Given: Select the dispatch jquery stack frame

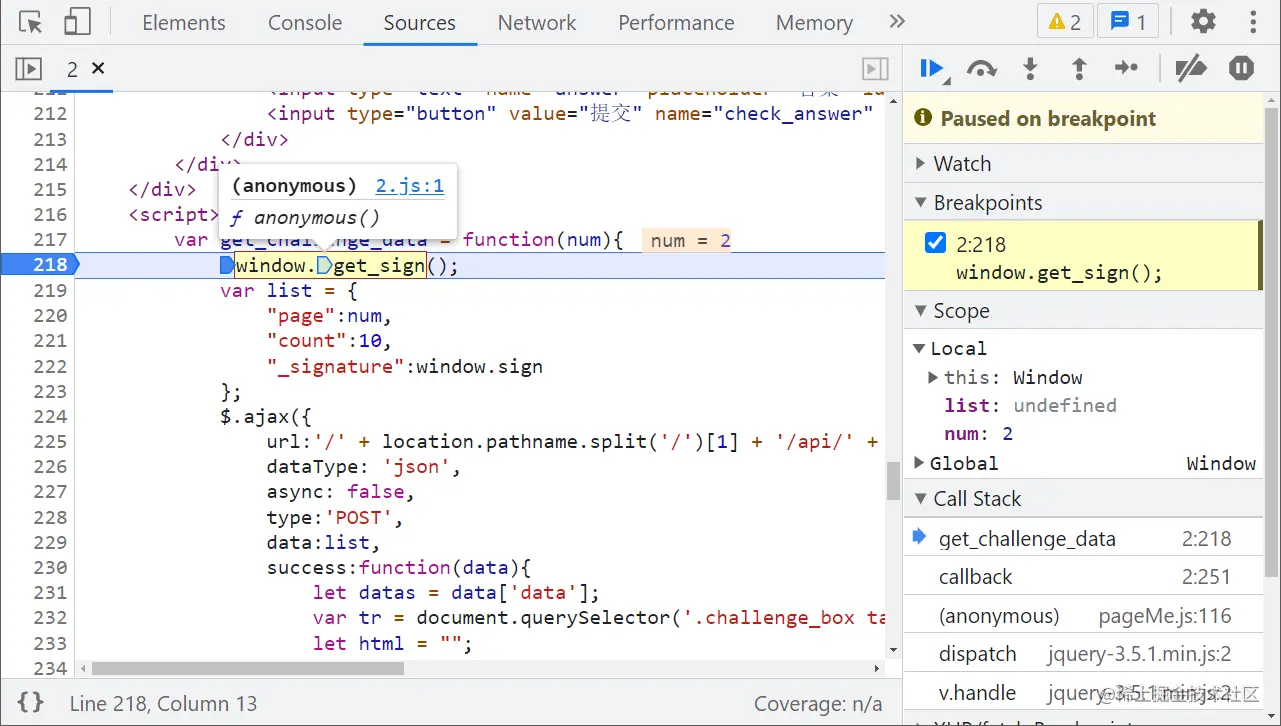Looking at the screenshot, I should (x=1084, y=654).
